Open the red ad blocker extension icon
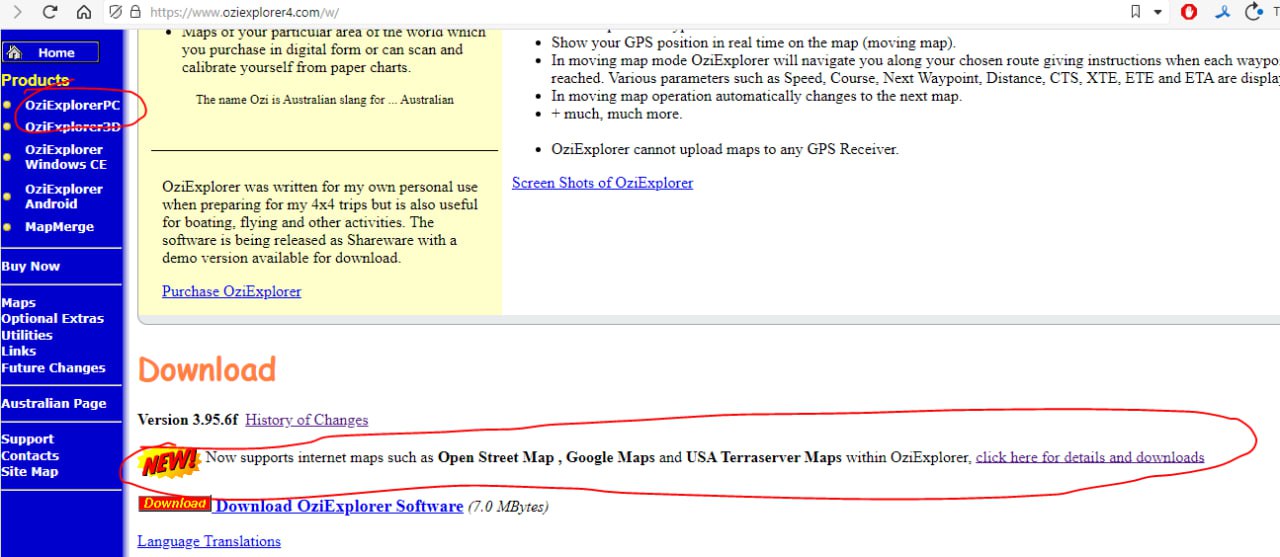 (1189, 12)
